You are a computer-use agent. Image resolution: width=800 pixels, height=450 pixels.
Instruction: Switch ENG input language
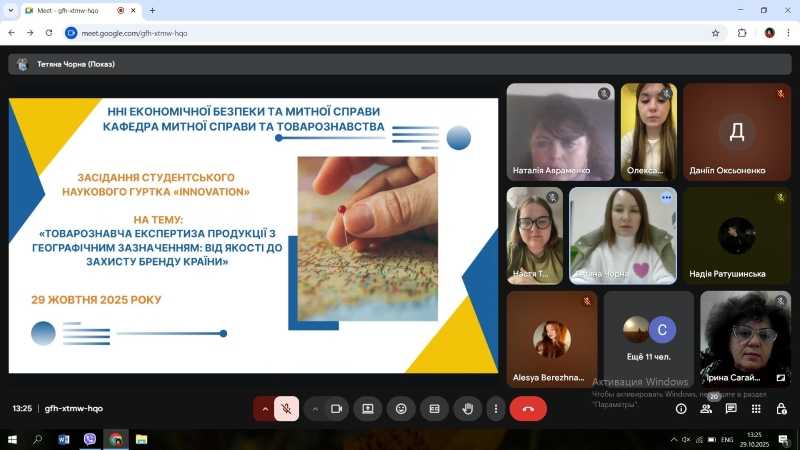(x=727, y=440)
